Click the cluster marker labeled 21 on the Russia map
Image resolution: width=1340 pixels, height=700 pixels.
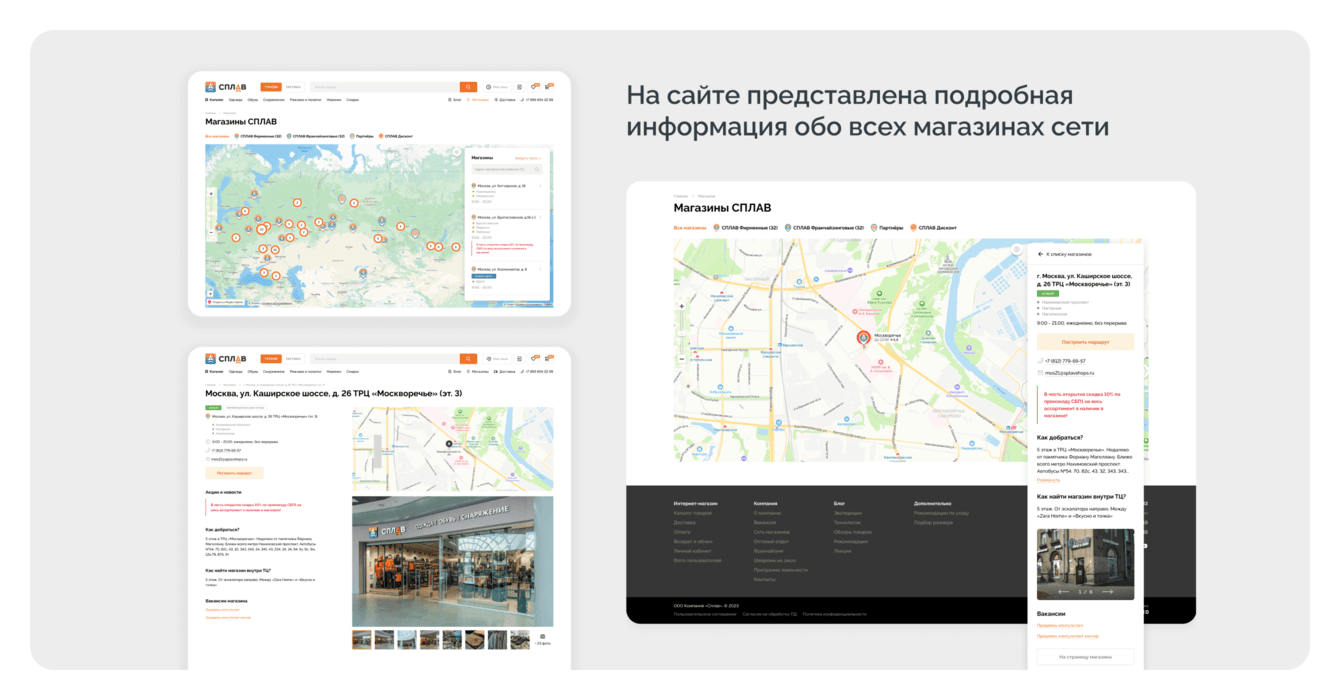[261, 229]
